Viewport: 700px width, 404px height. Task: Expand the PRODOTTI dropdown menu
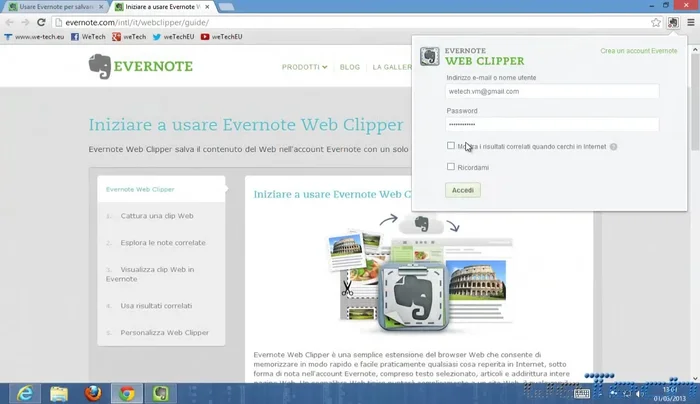click(x=304, y=67)
